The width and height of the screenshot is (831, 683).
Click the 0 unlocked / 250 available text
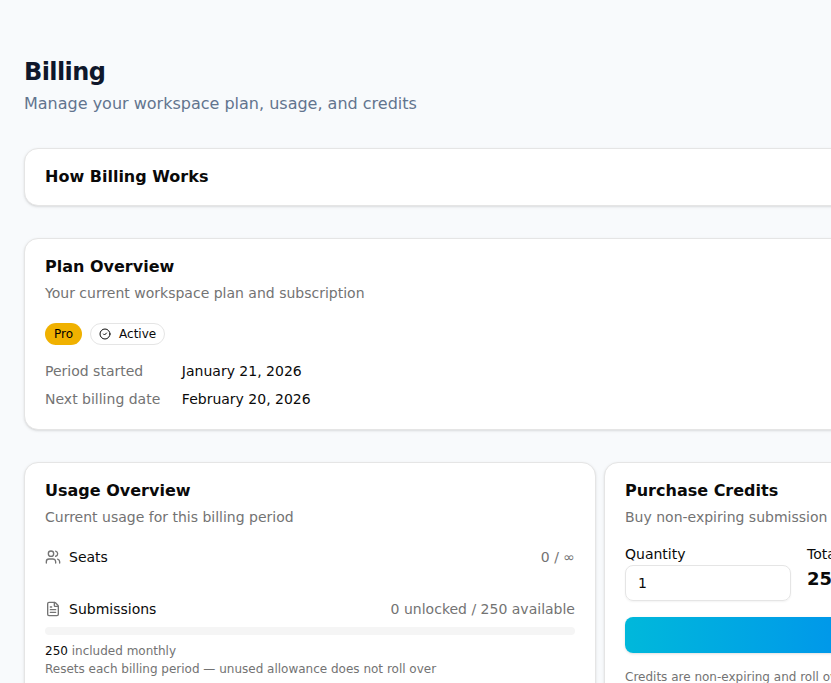[482, 608]
